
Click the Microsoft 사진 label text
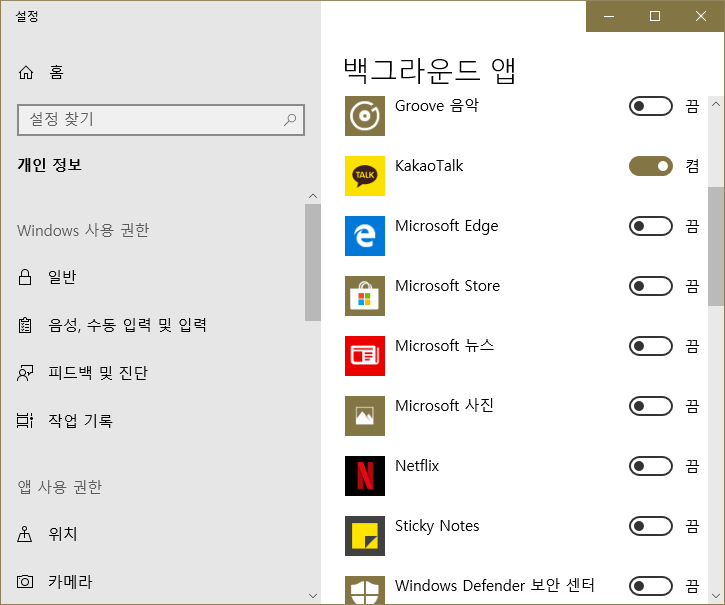click(x=444, y=406)
